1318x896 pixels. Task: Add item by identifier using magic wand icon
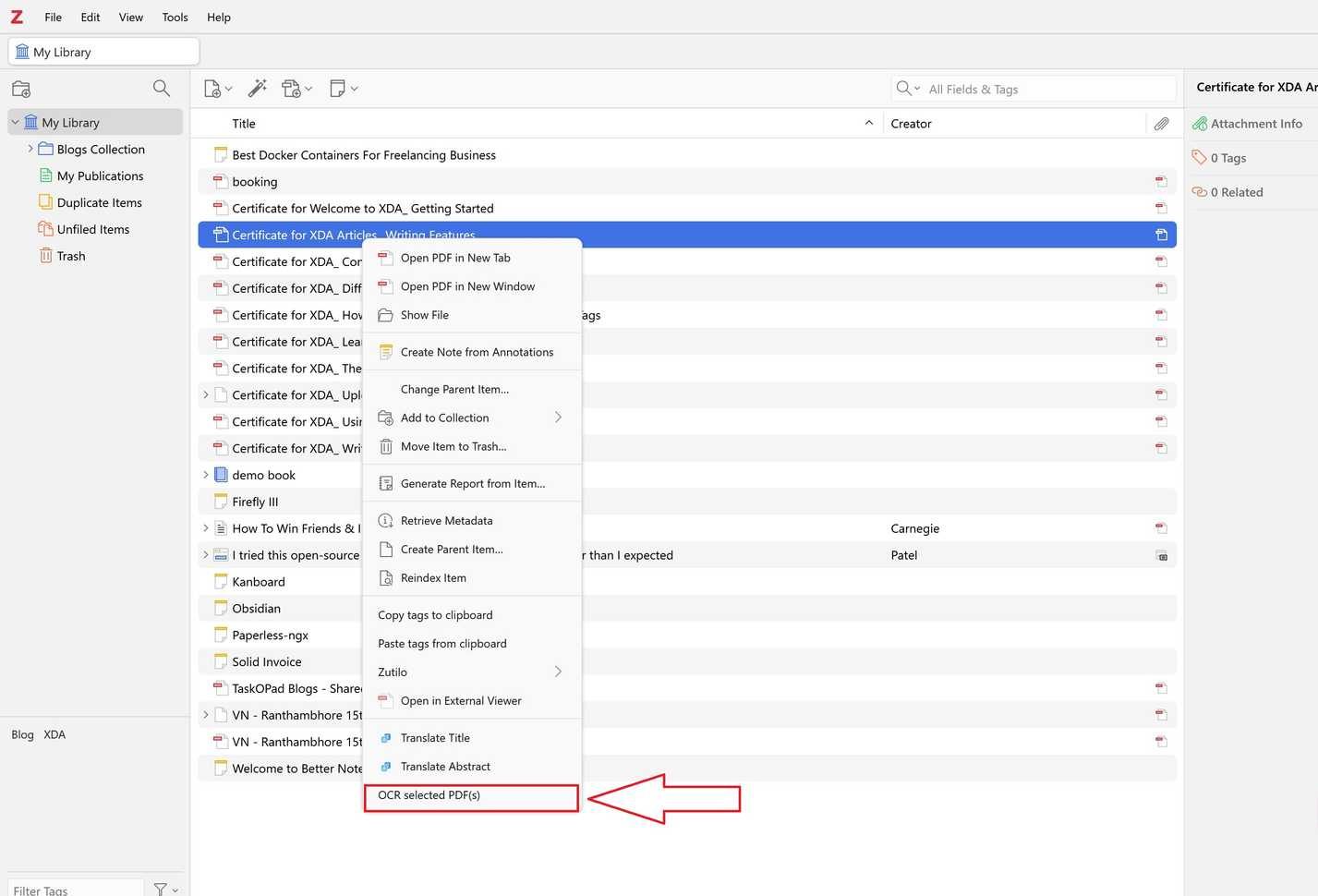pos(257,88)
